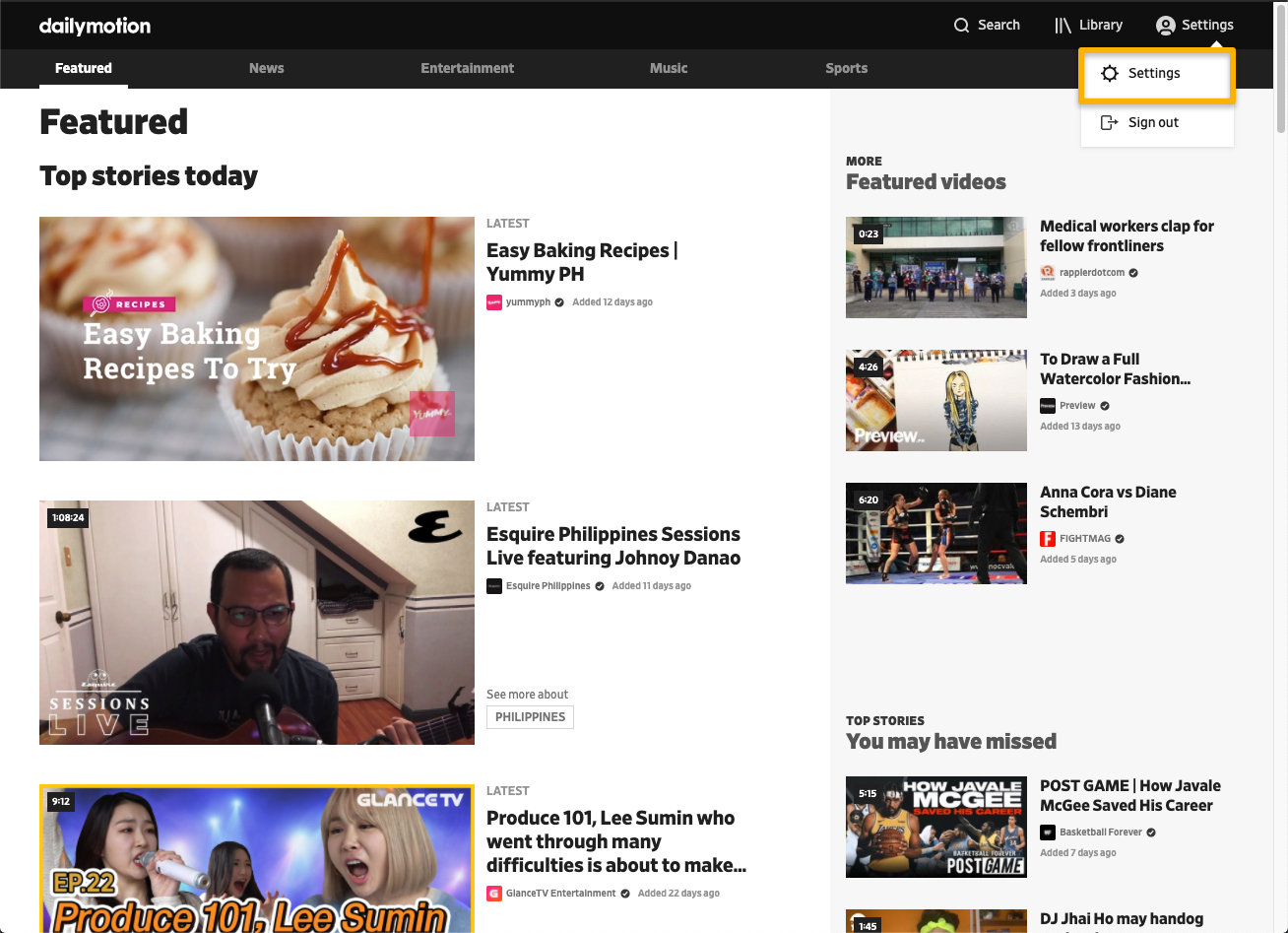The image size is (1288, 933).
Task: Click the Produce 101 GlanceTV thumbnail
Action: point(257,859)
